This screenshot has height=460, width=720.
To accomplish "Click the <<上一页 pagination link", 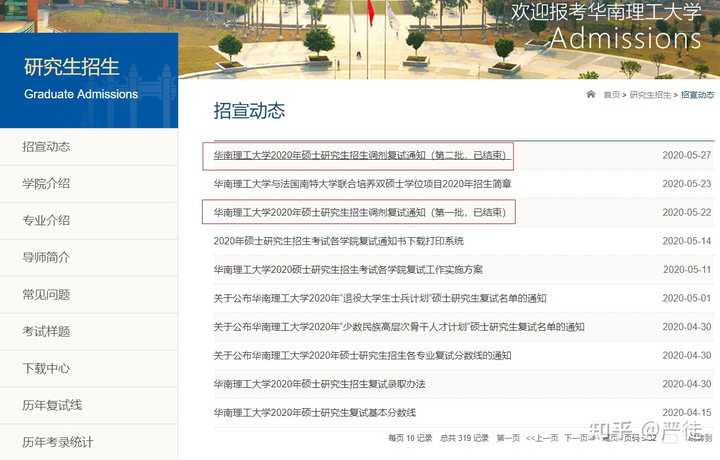I will (542, 438).
